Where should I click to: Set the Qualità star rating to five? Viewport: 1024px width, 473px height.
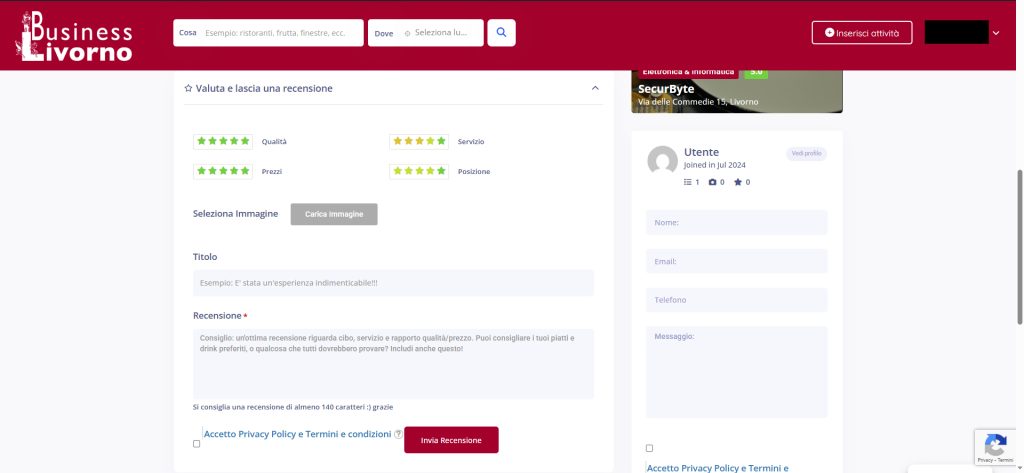tap(245, 141)
